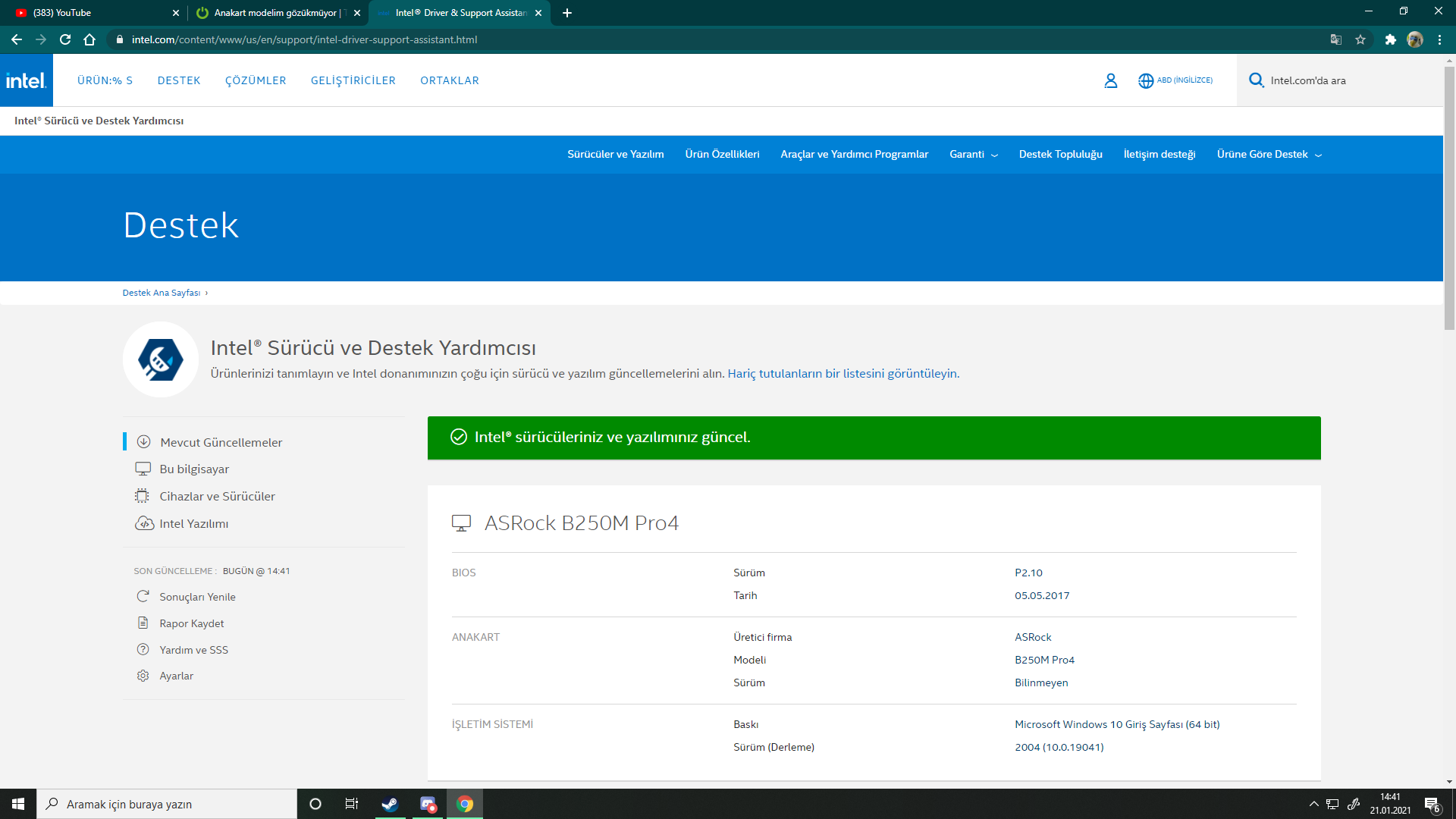The image size is (1456, 819).
Task: Open ABD (İngilizce) language selector
Action: (x=1175, y=80)
